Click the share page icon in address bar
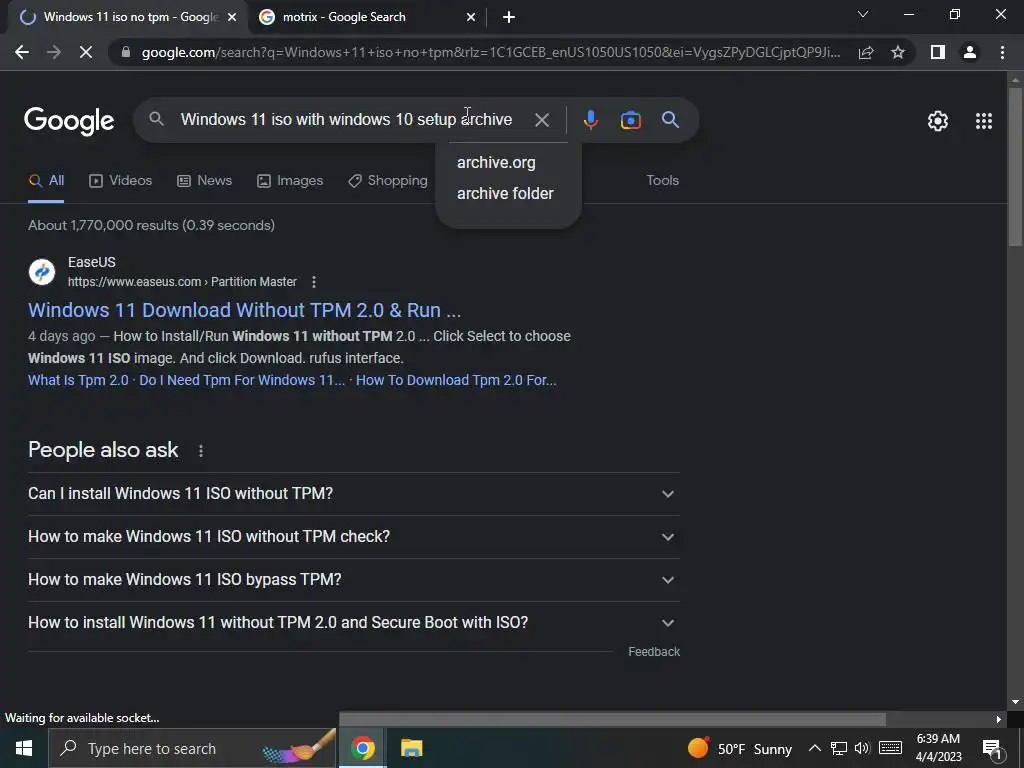1024x768 pixels. (866, 52)
